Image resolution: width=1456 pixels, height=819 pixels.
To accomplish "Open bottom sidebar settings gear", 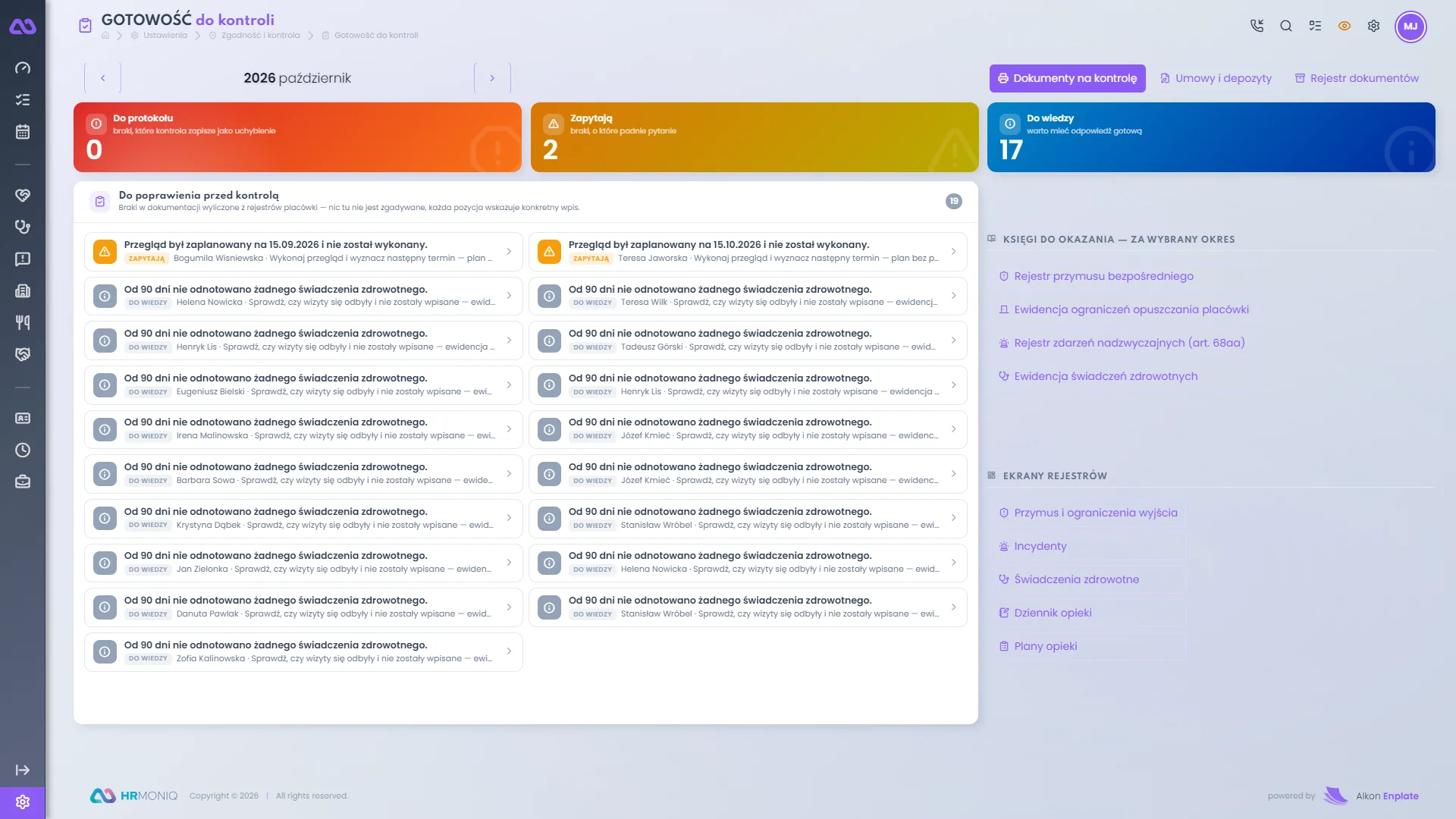I will pyautogui.click(x=23, y=802).
